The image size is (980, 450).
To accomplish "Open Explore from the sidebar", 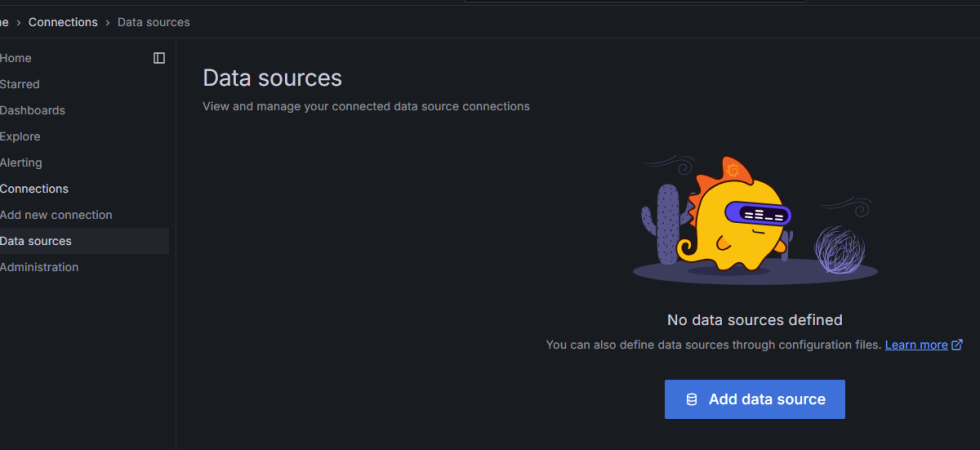I will click(x=20, y=136).
